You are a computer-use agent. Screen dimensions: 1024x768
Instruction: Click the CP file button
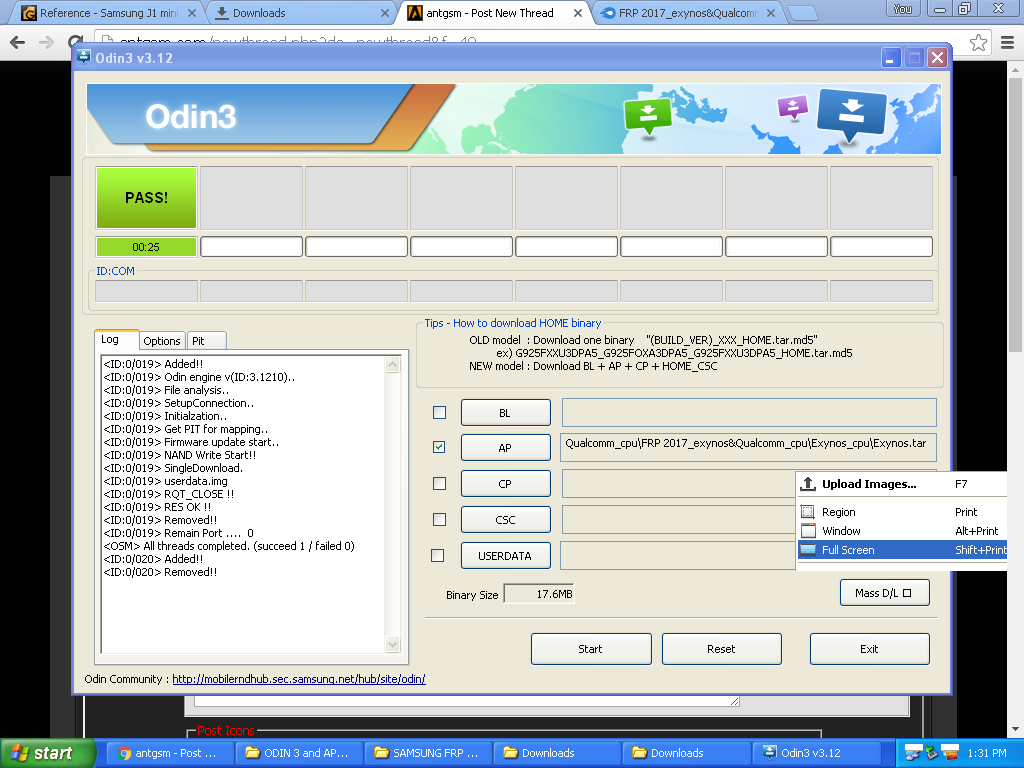coord(505,484)
